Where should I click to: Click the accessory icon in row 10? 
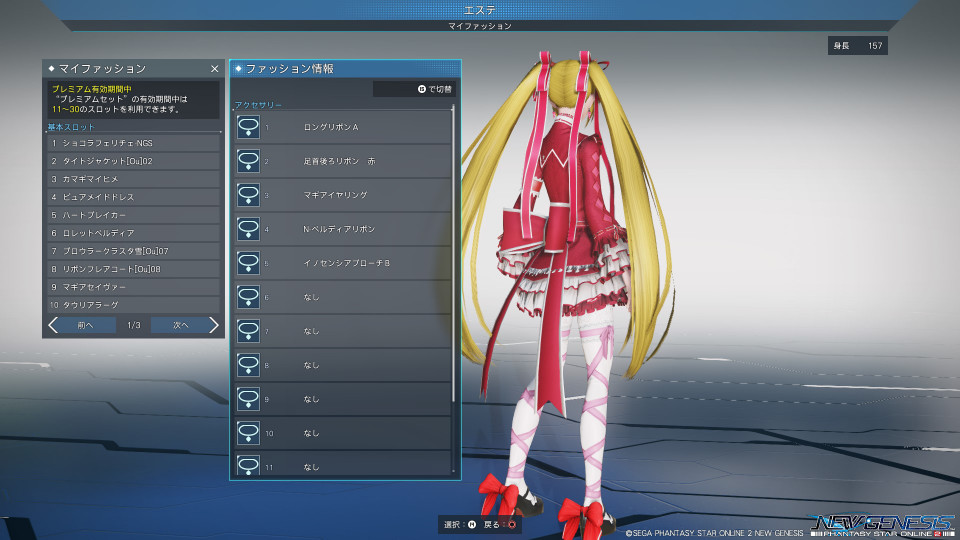(248, 433)
